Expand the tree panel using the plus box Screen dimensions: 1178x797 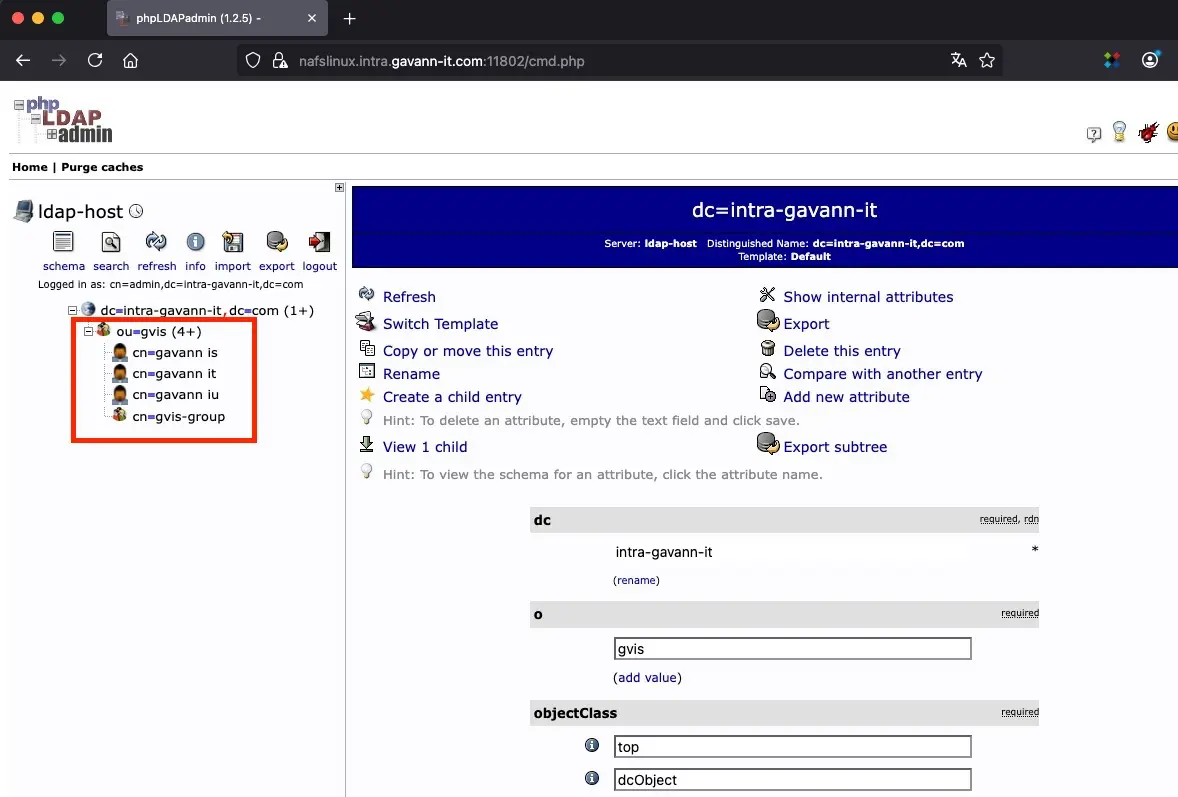pyautogui.click(x=340, y=187)
